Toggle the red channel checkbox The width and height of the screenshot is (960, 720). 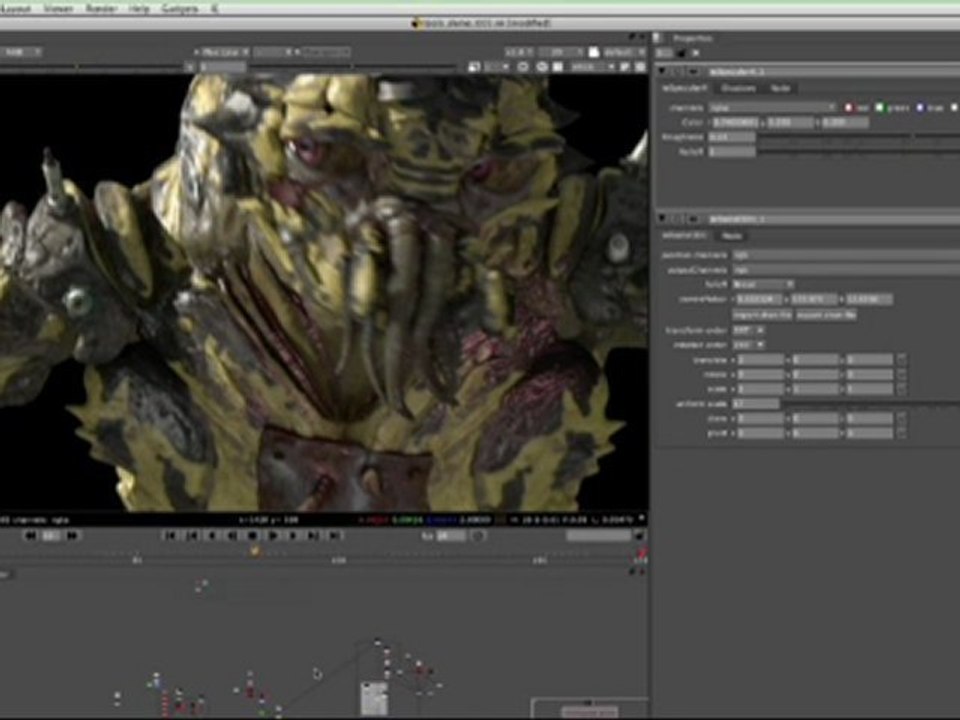click(x=849, y=108)
